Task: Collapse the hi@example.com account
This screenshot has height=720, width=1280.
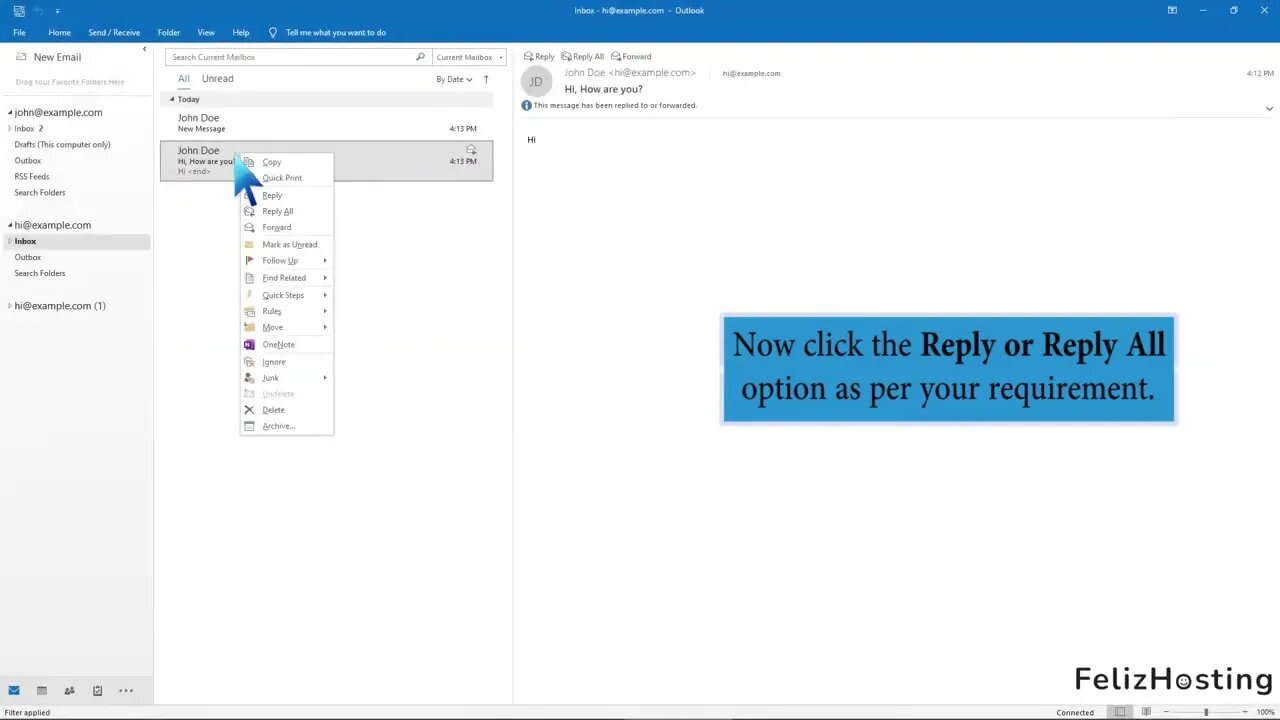Action: (10, 226)
